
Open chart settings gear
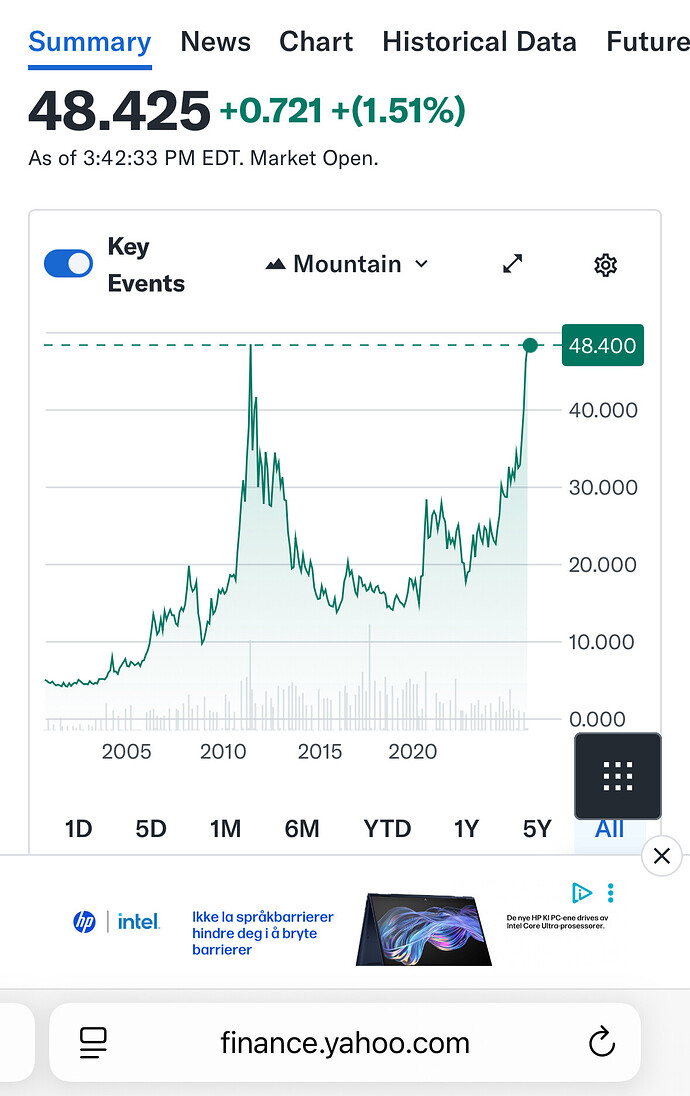click(x=605, y=265)
